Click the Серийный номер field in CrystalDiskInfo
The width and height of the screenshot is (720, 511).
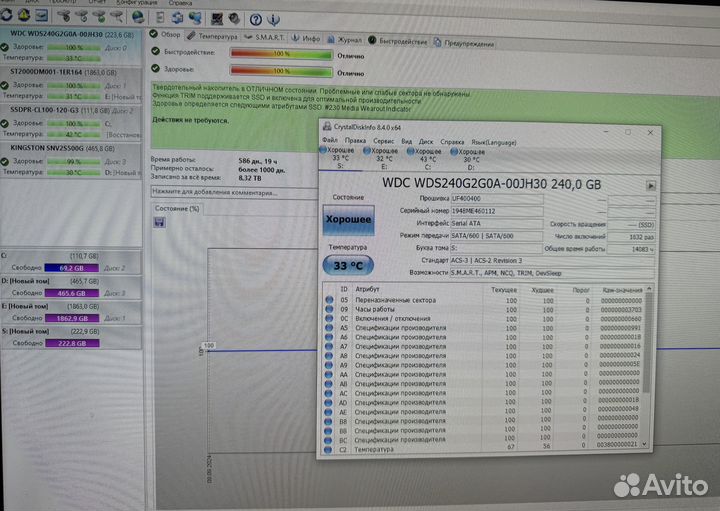coord(497,211)
